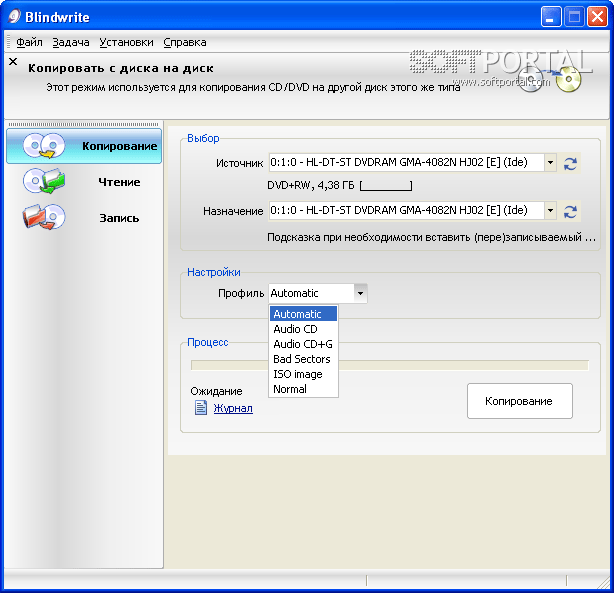Collapse the Профиль dropdown arrow
614x593 pixels.
pyautogui.click(x=360, y=293)
